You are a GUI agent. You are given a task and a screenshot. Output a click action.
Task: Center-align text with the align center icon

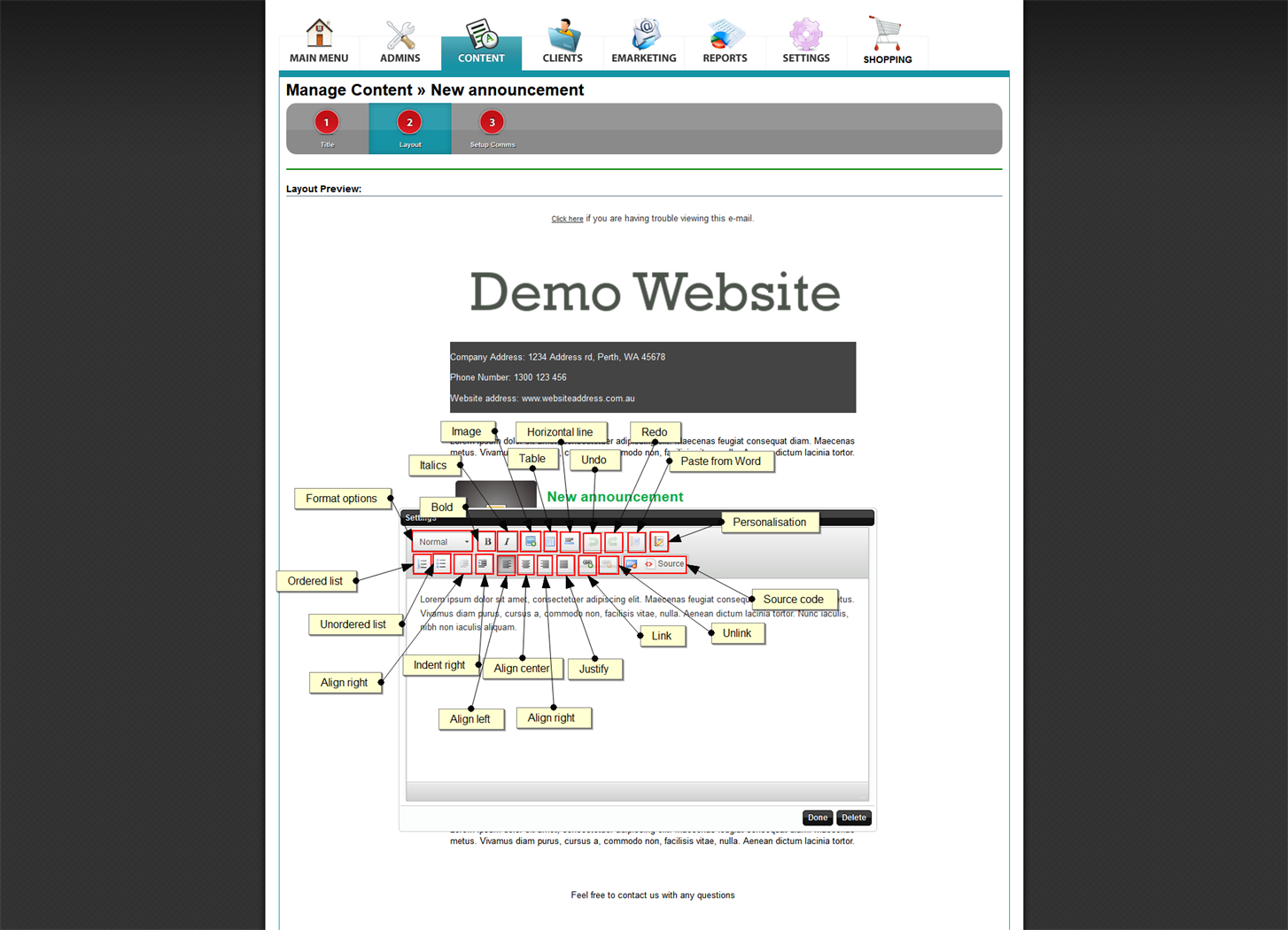(x=526, y=564)
